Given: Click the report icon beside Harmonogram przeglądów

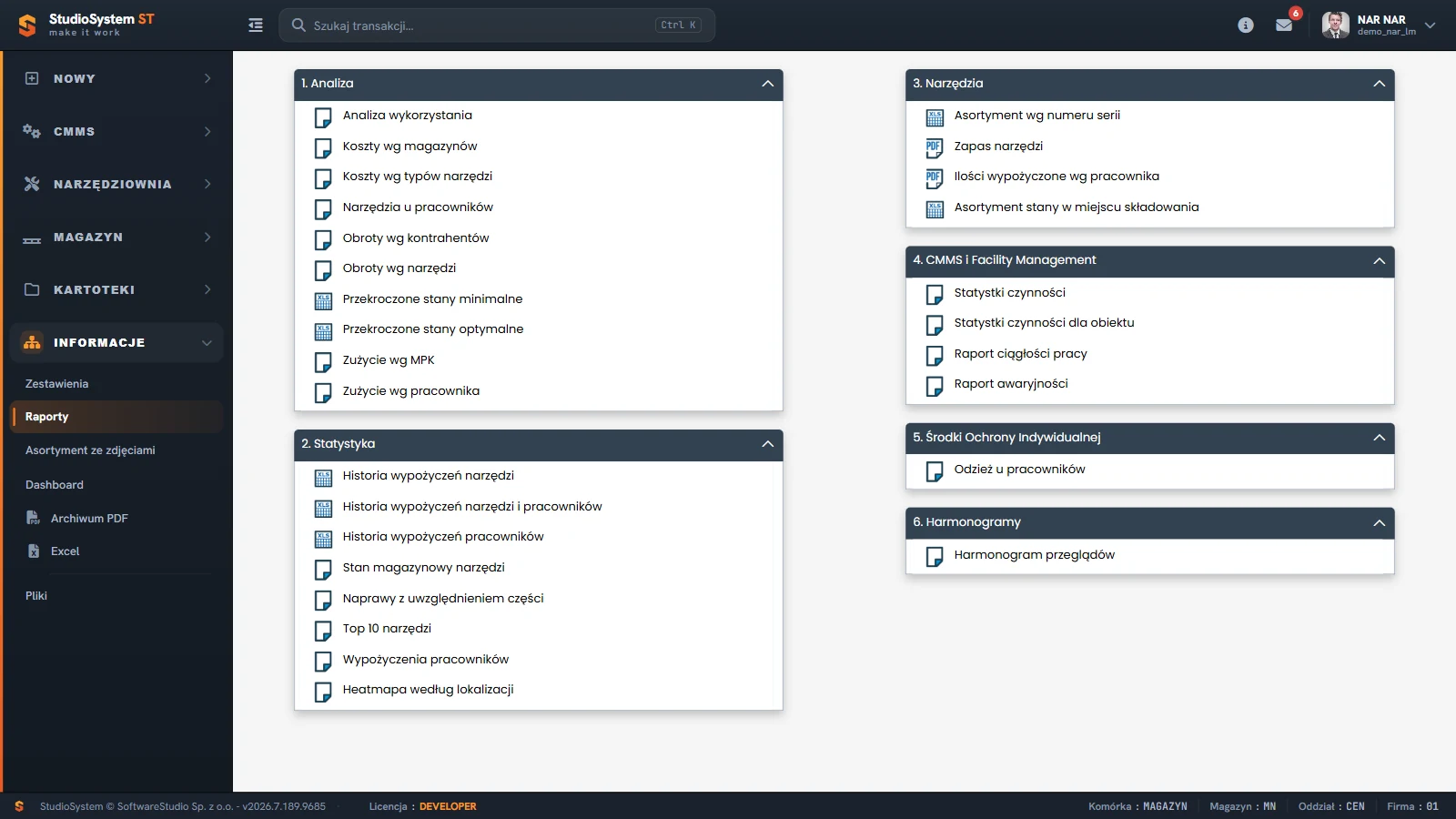Looking at the screenshot, I should pos(935,557).
